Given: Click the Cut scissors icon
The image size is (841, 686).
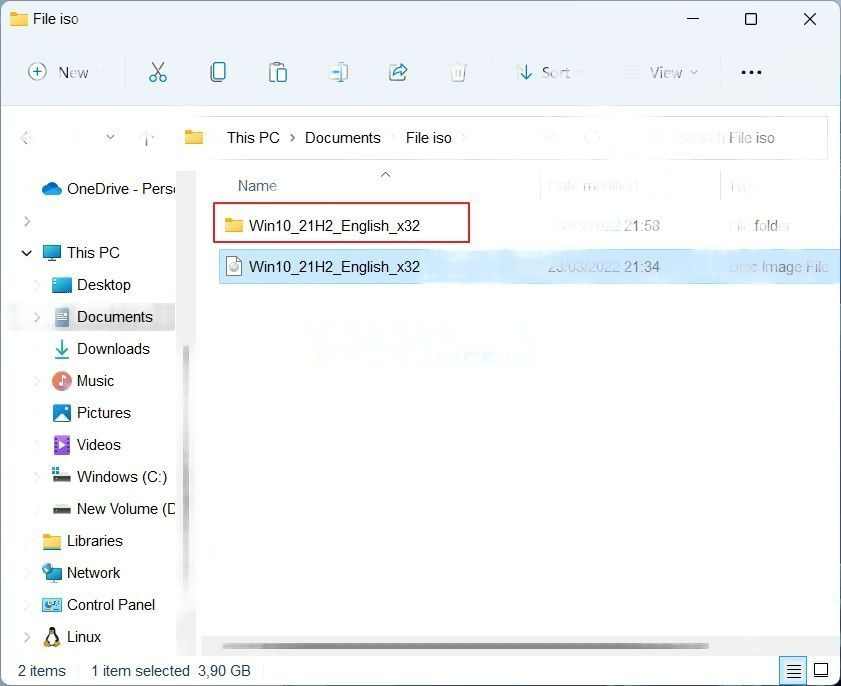Looking at the screenshot, I should click(x=158, y=72).
